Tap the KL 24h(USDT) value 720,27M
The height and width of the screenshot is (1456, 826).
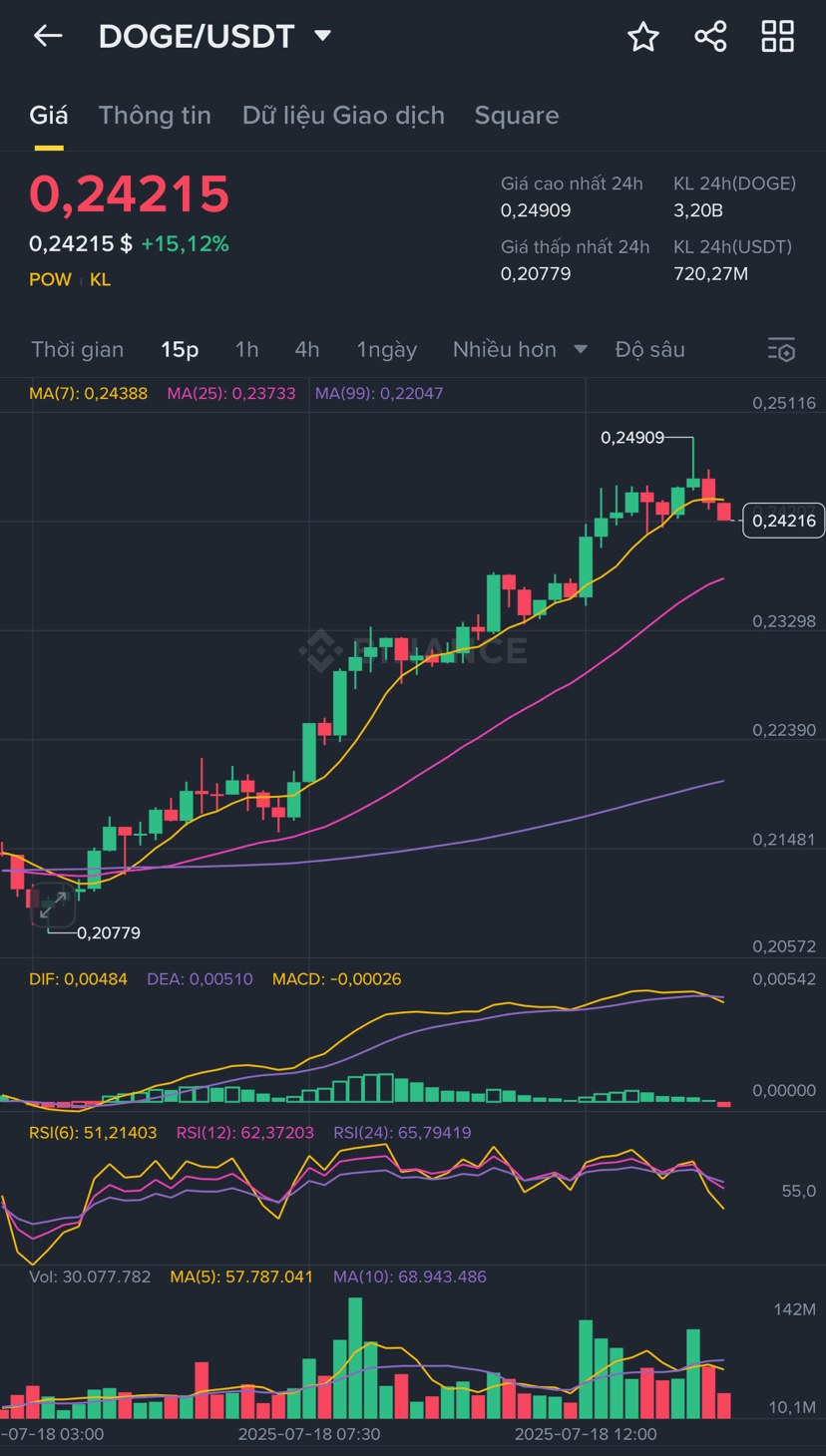(x=711, y=273)
